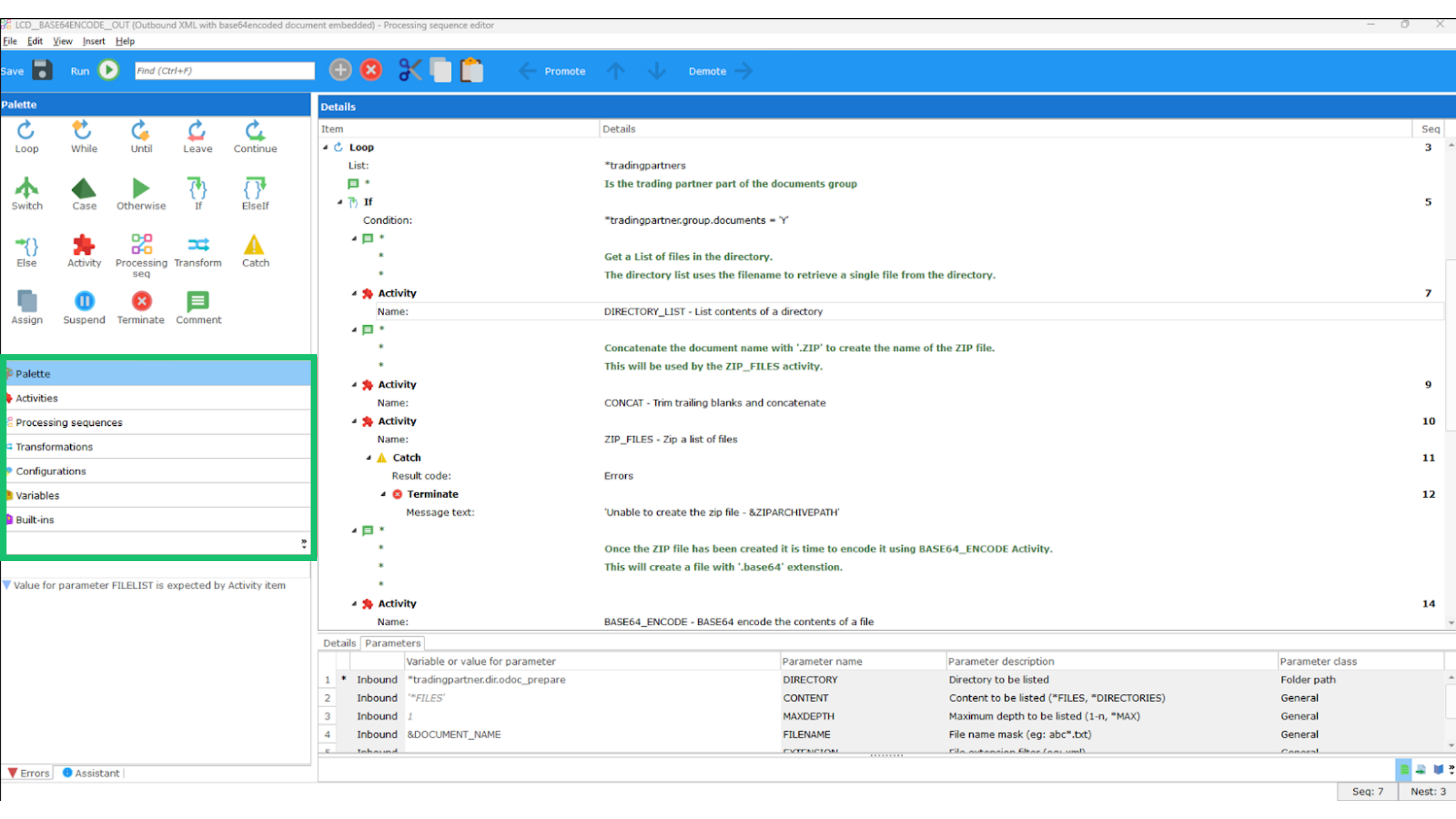Viewport: 1456px width, 819px height.
Task: Collapse the BASE64_ENCODE Activity node
Action: coord(354,604)
